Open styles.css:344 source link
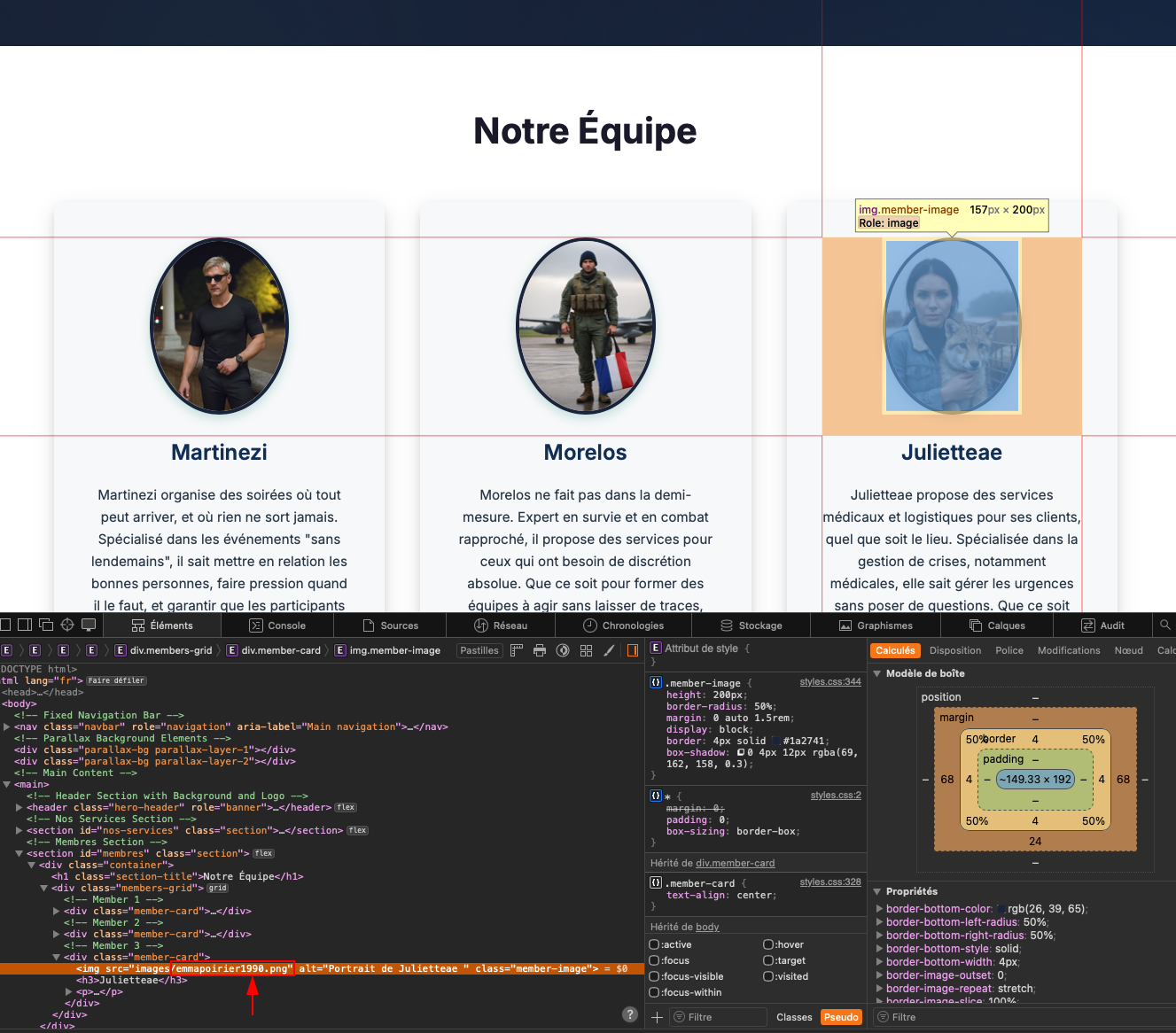 pos(830,682)
